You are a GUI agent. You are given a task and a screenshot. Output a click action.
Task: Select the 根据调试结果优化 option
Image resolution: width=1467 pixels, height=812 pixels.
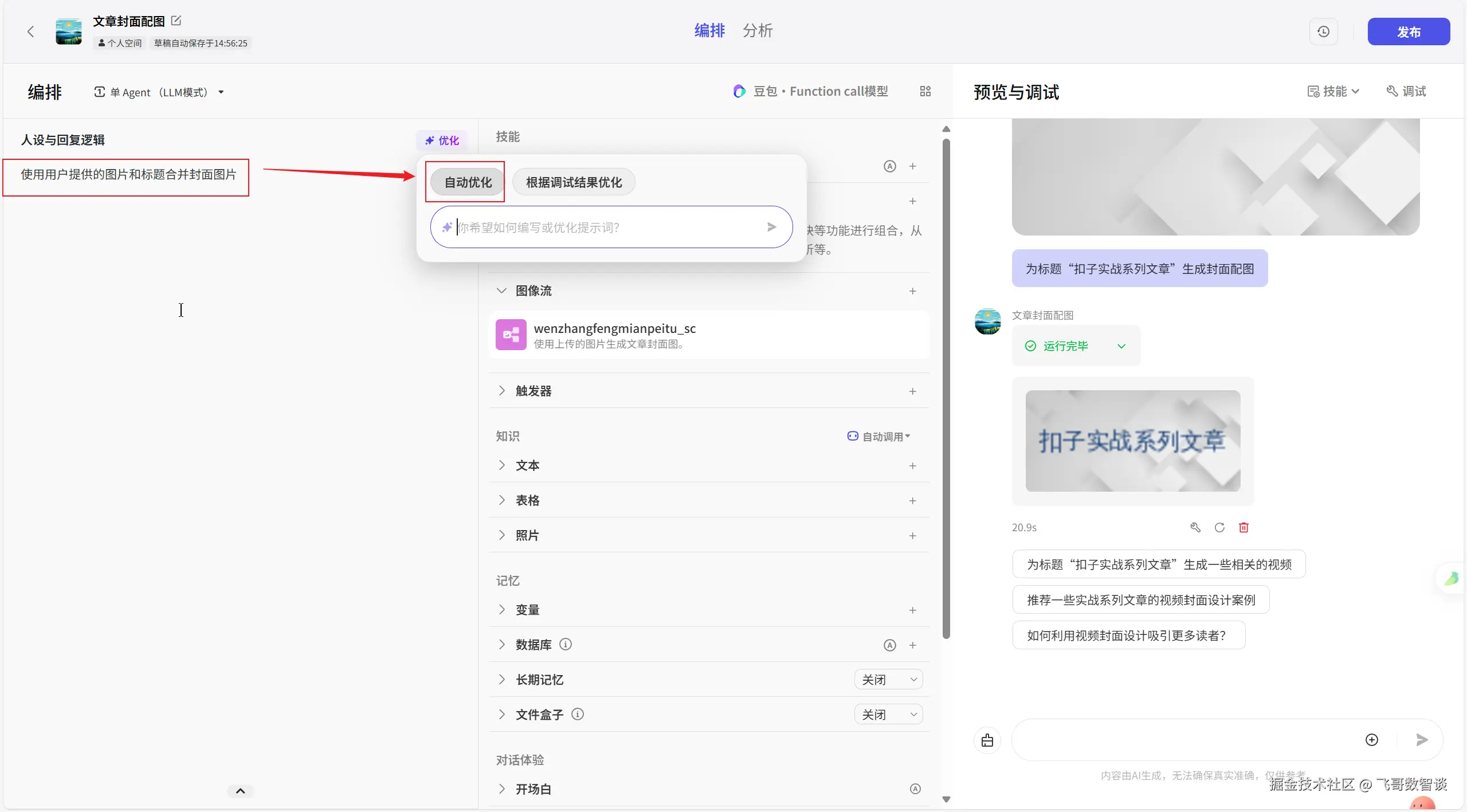pyautogui.click(x=574, y=182)
